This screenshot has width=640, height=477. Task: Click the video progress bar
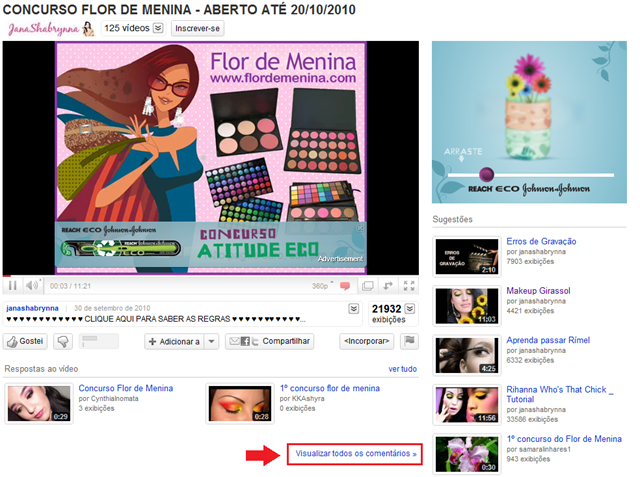pos(211,276)
